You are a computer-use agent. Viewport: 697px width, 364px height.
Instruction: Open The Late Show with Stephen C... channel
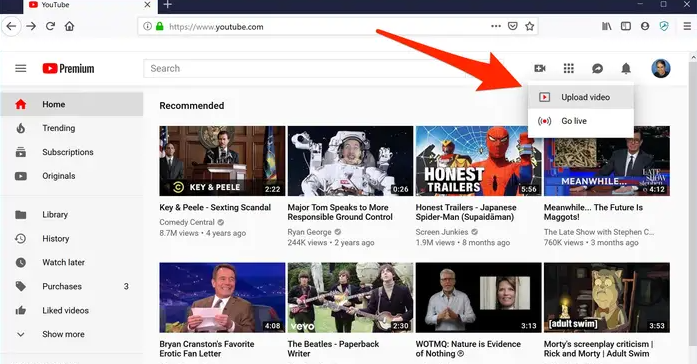tap(599, 232)
